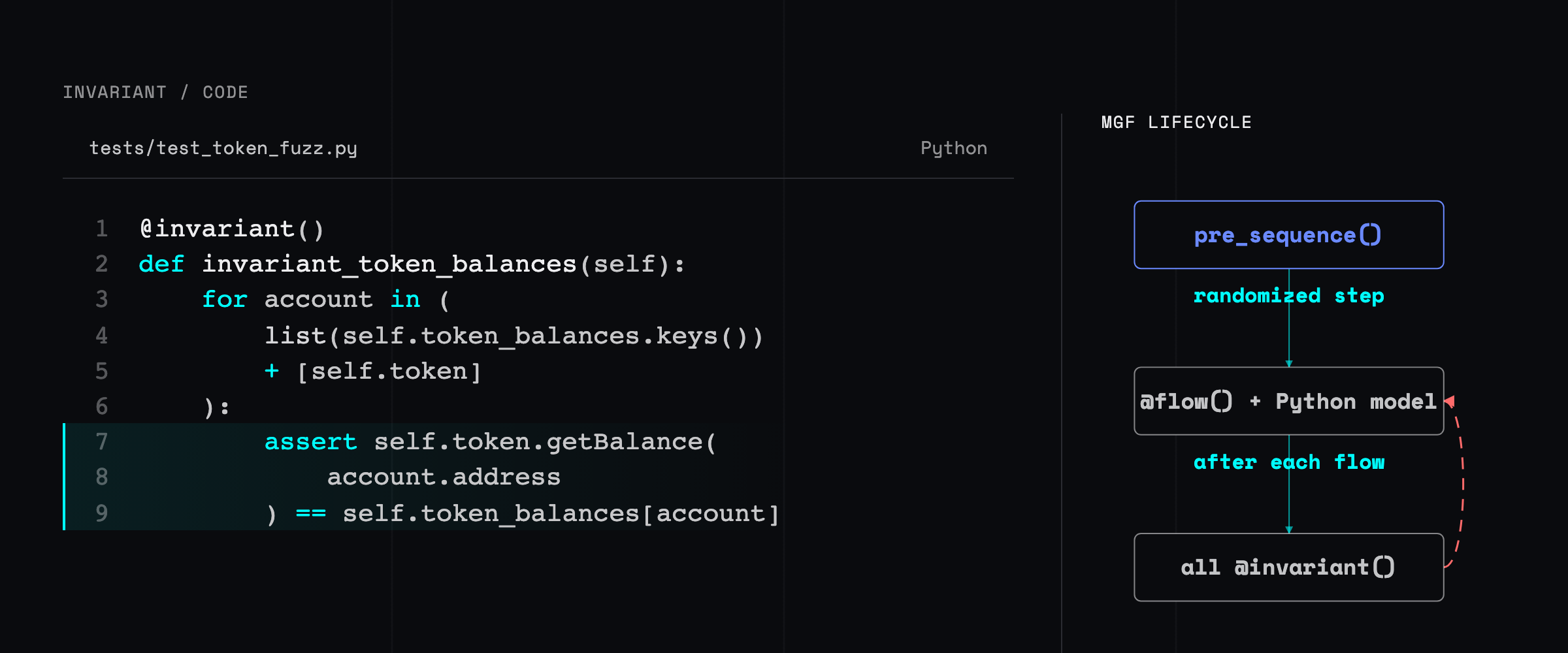The height and width of the screenshot is (653, 1568).
Task: Click the 'for' keyword on line 3
Action: click(x=225, y=299)
